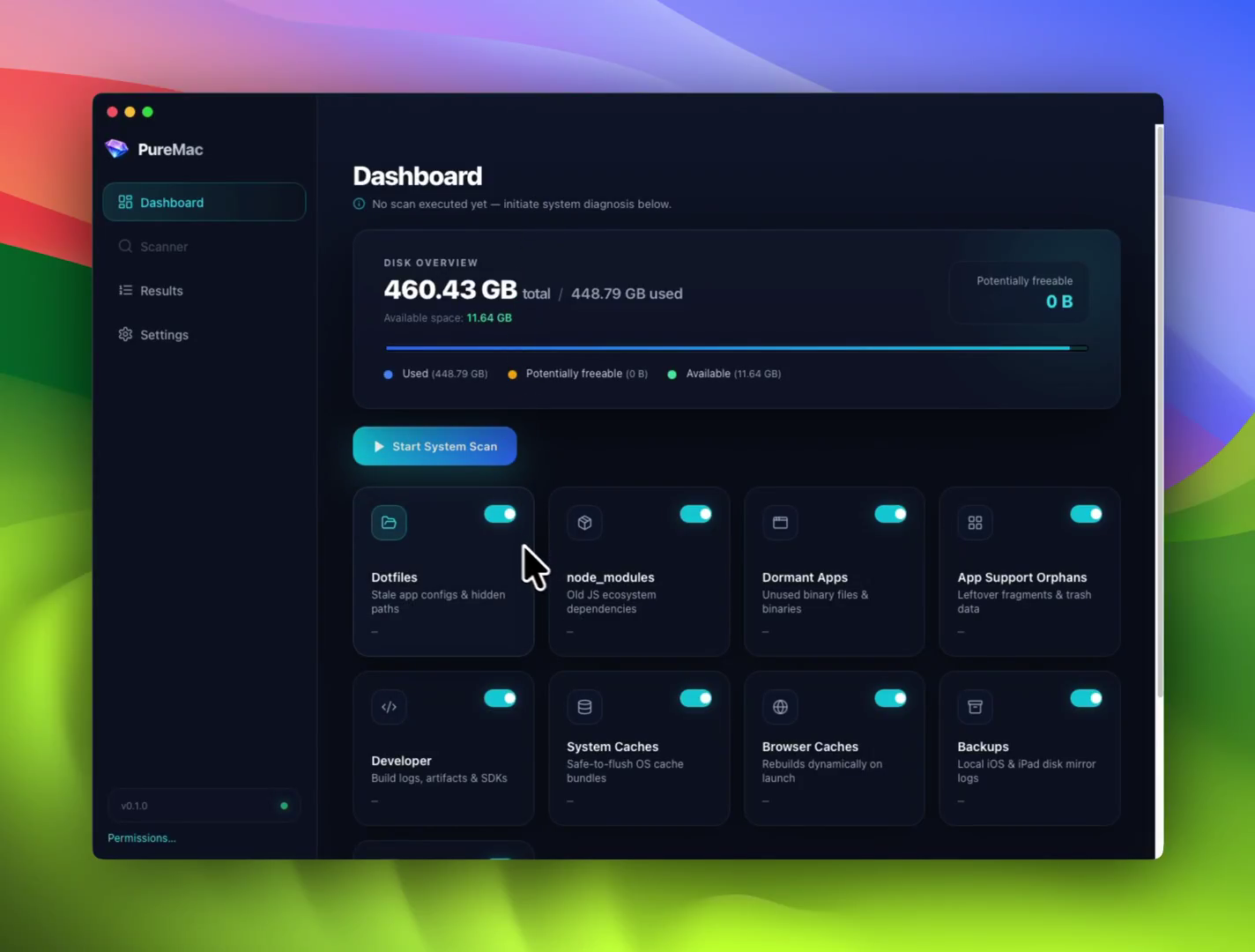
Task: Disable the Dormant Apps switch
Action: [x=890, y=514]
